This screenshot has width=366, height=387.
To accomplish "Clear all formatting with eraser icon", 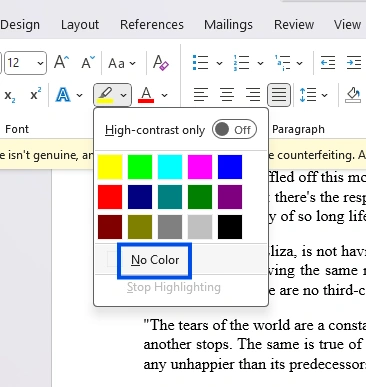I will point(161,63).
